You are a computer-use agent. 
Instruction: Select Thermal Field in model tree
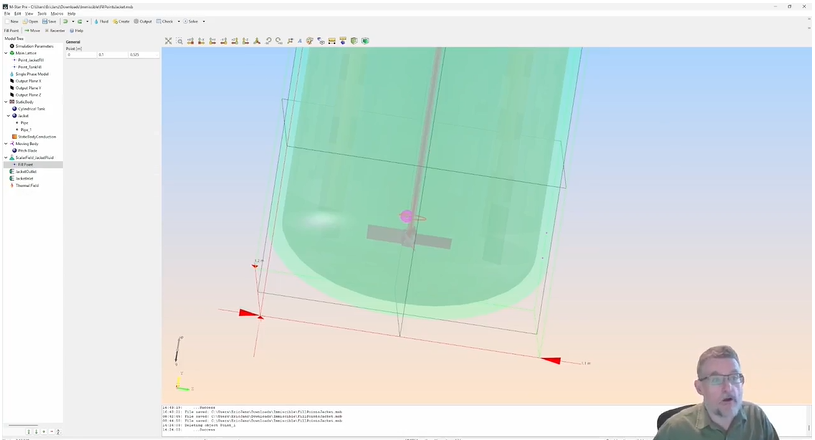[x=27, y=185]
